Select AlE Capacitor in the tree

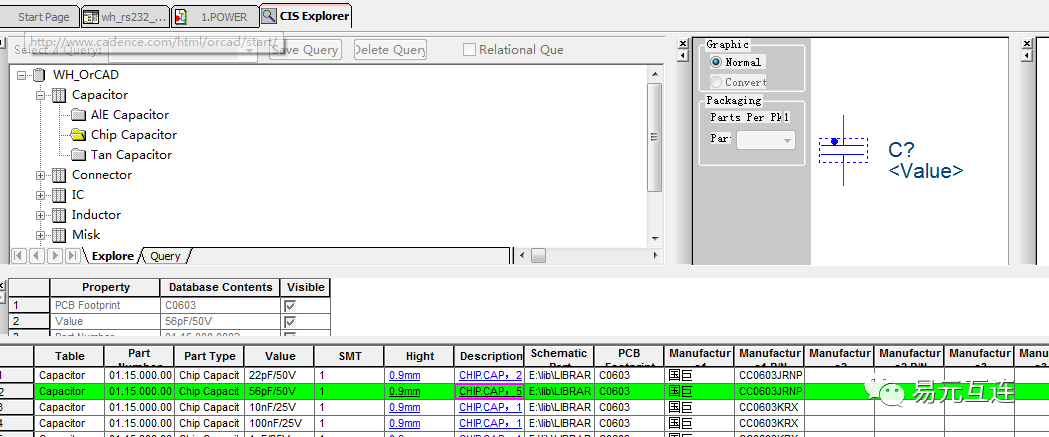(x=130, y=115)
